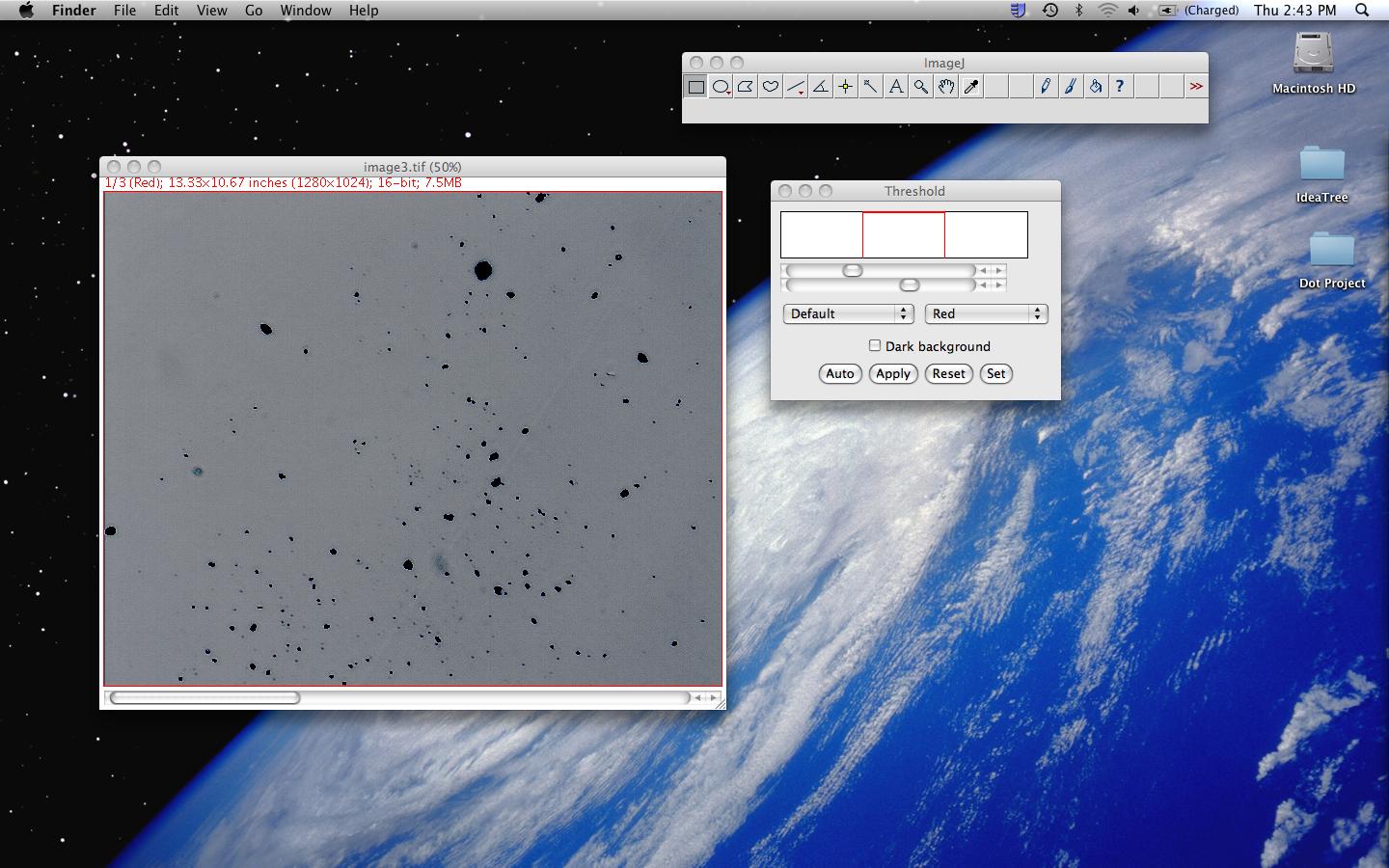Select the Hand scrolling tool
Viewport: 1389px width, 868px height.
pos(946,87)
